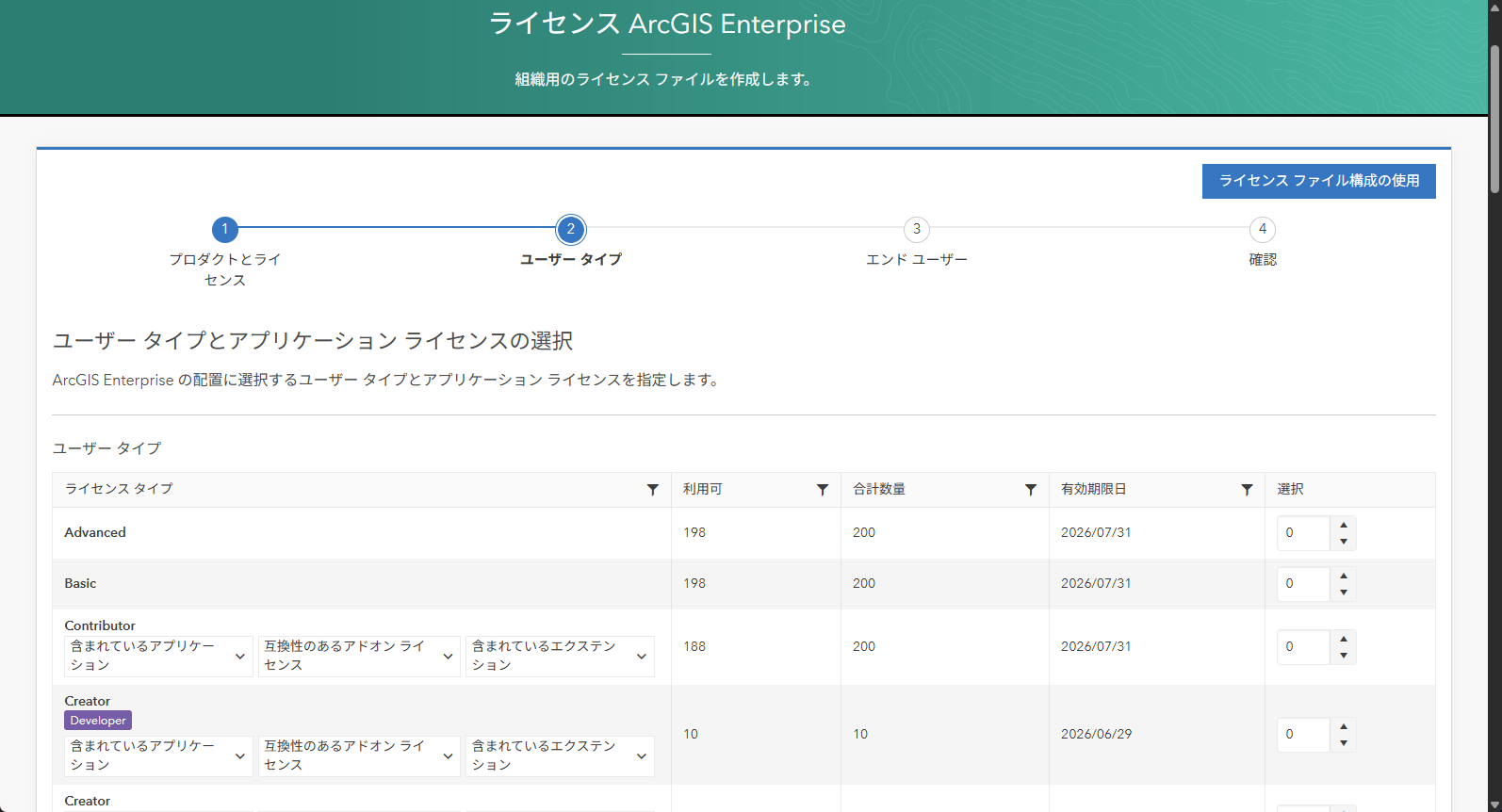Click the purple Developer badge

coord(98,721)
